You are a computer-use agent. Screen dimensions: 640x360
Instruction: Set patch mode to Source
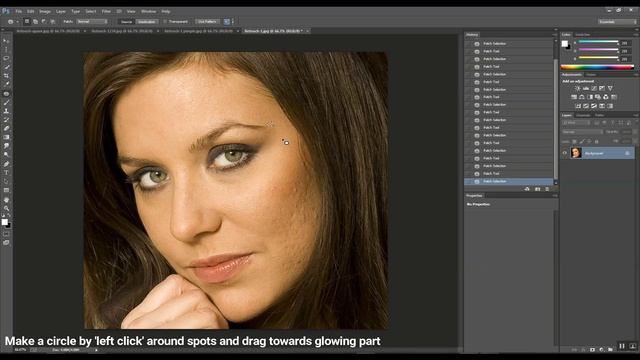coord(126,21)
